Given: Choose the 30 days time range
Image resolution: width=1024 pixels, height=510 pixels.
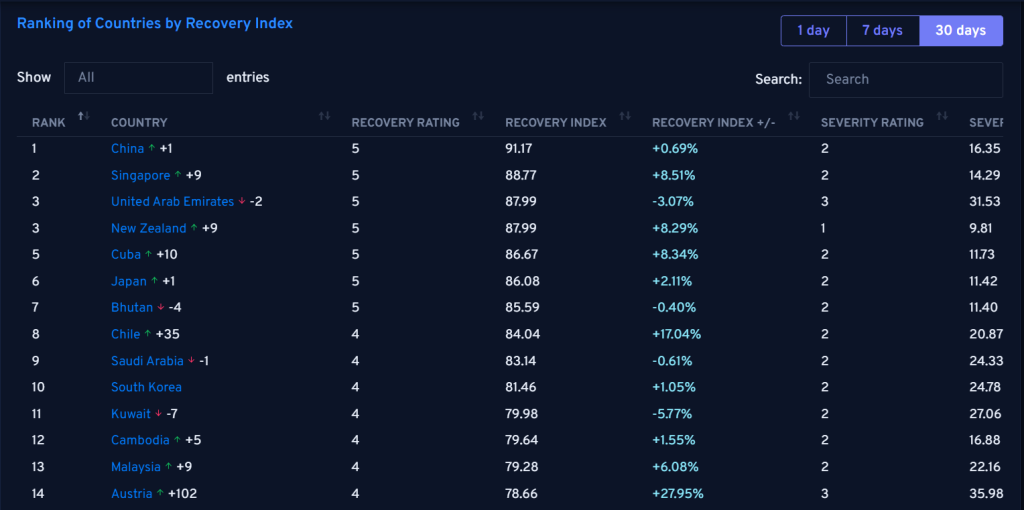Looking at the screenshot, I should point(961,31).
